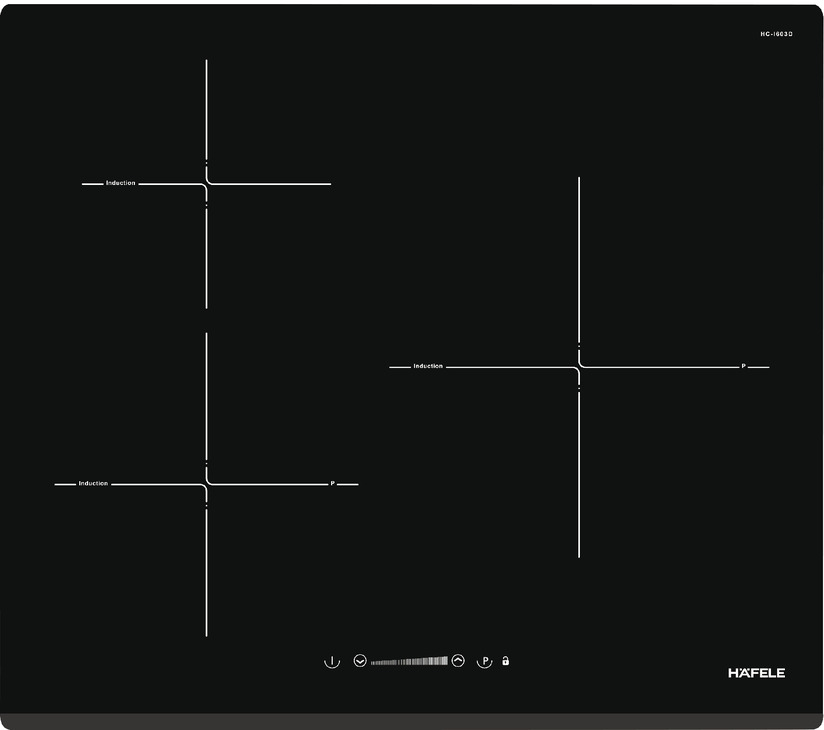Click the Induction label of the right zone
Image resolution: width=824 pixels, height=730 pixels.
428,367
